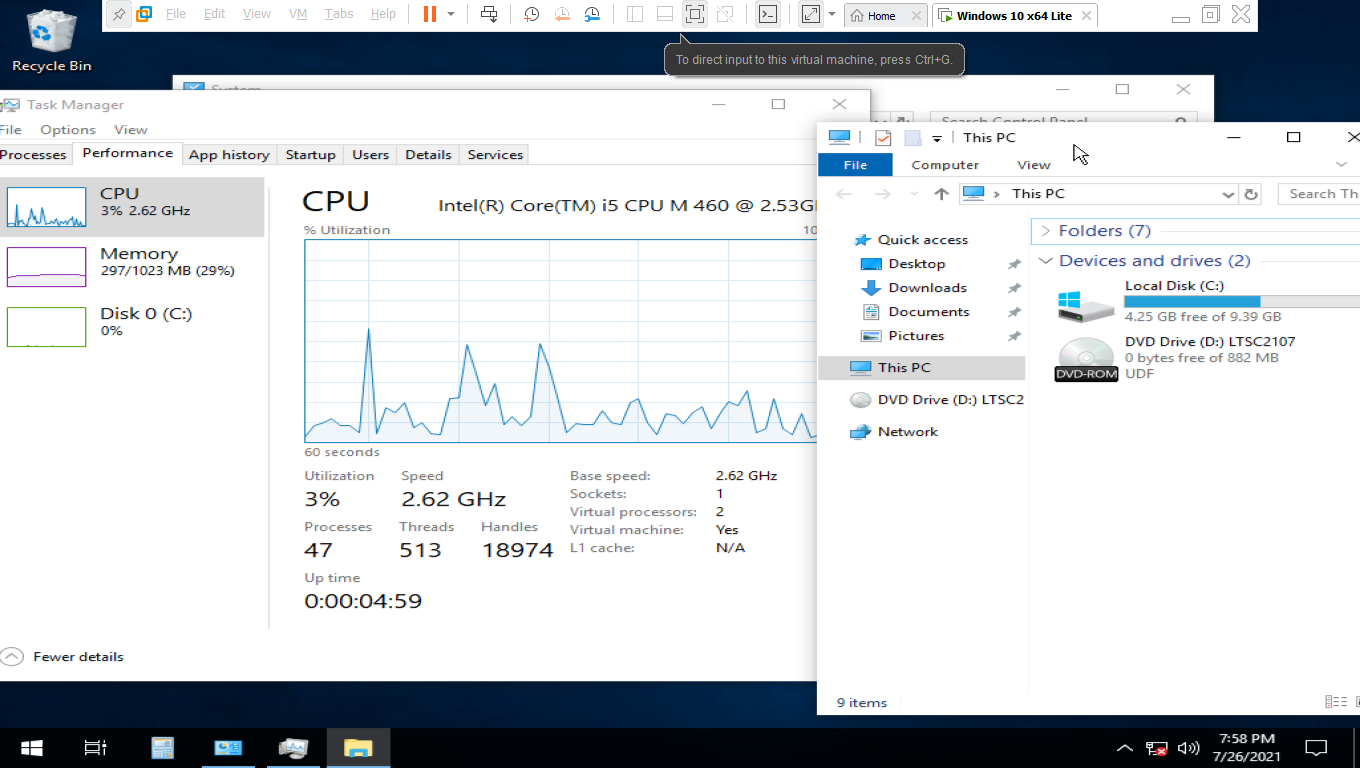The image size is (1360, 768).
Task: Switch to the Users tab
Action: (x=370, y=155)
